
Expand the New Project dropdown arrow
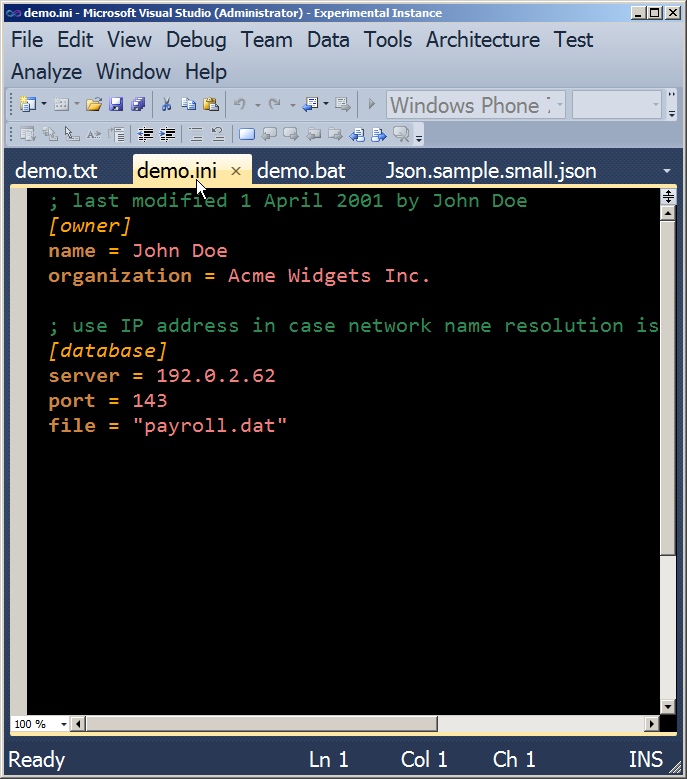coord(44,104)
